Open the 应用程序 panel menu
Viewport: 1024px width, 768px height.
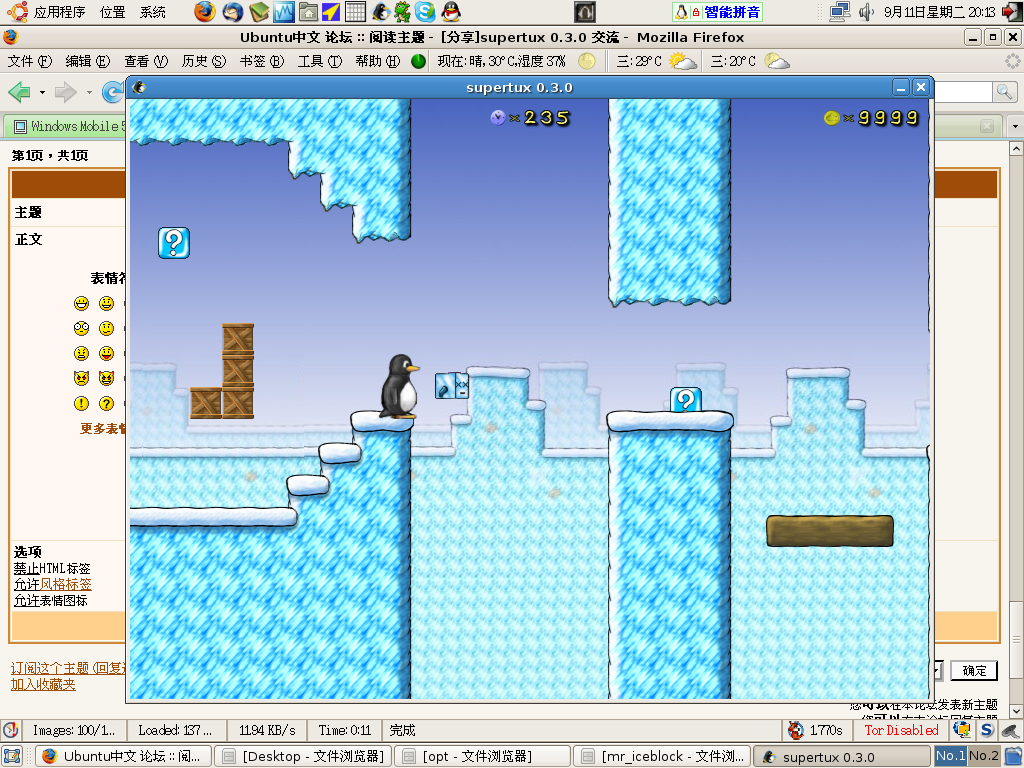pos(59,12)
